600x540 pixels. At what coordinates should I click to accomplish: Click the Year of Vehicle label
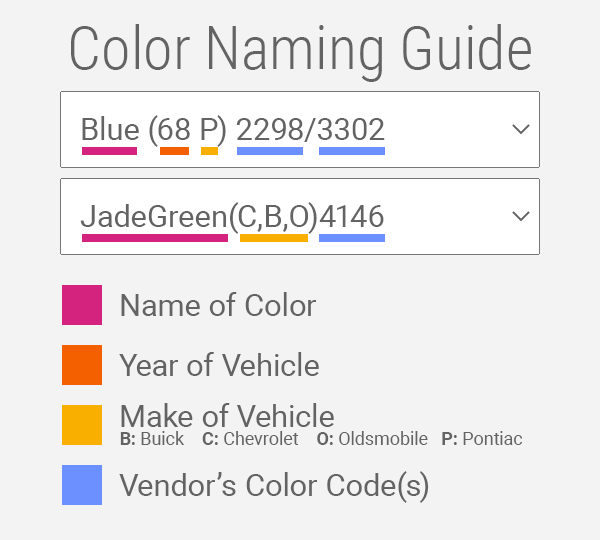coord(220,365)
